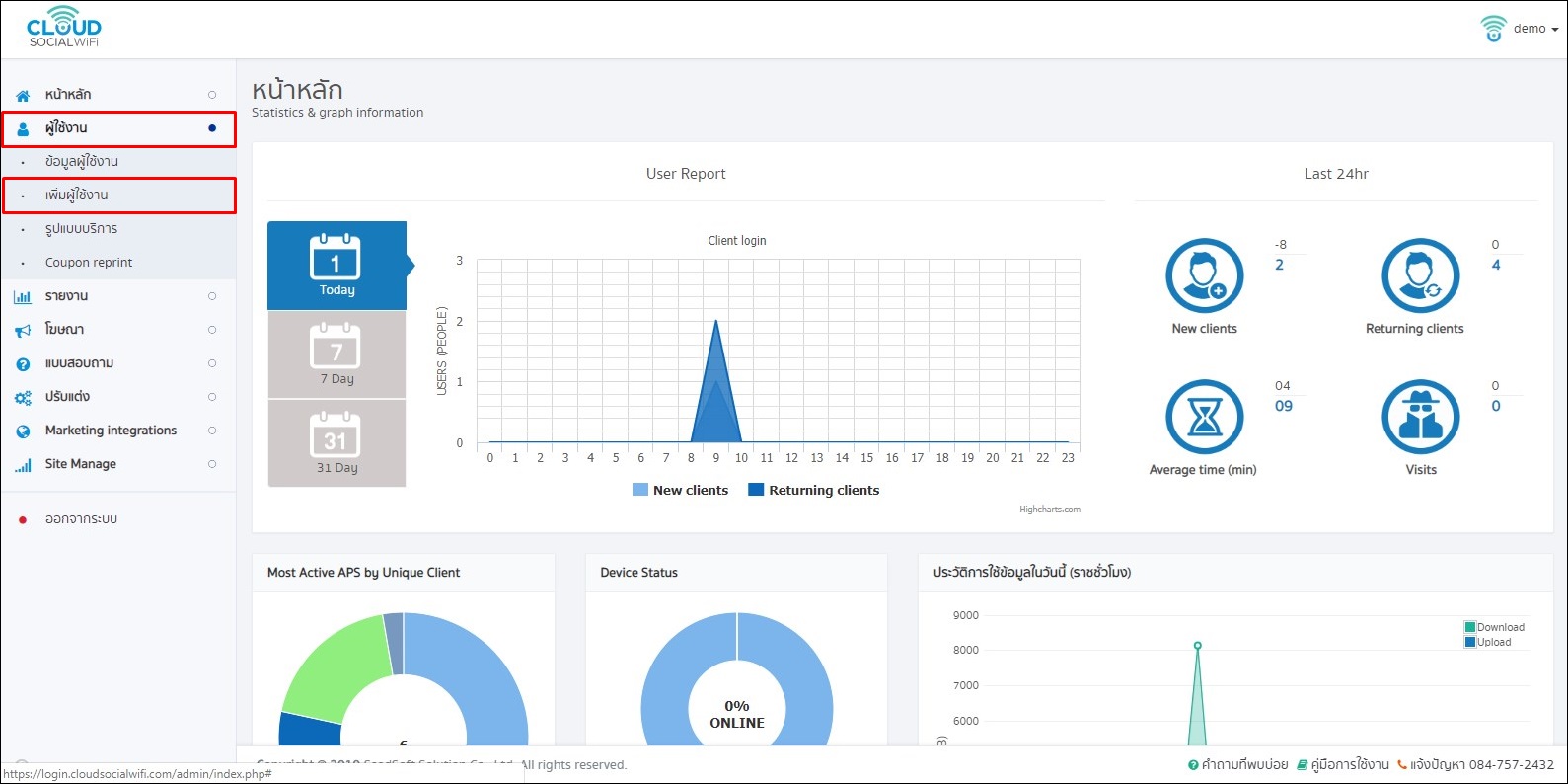Click the Returning clients circle icon
Image resolution: width=1568 pixels, height=784 pixels.
(x=1420, y=275)
